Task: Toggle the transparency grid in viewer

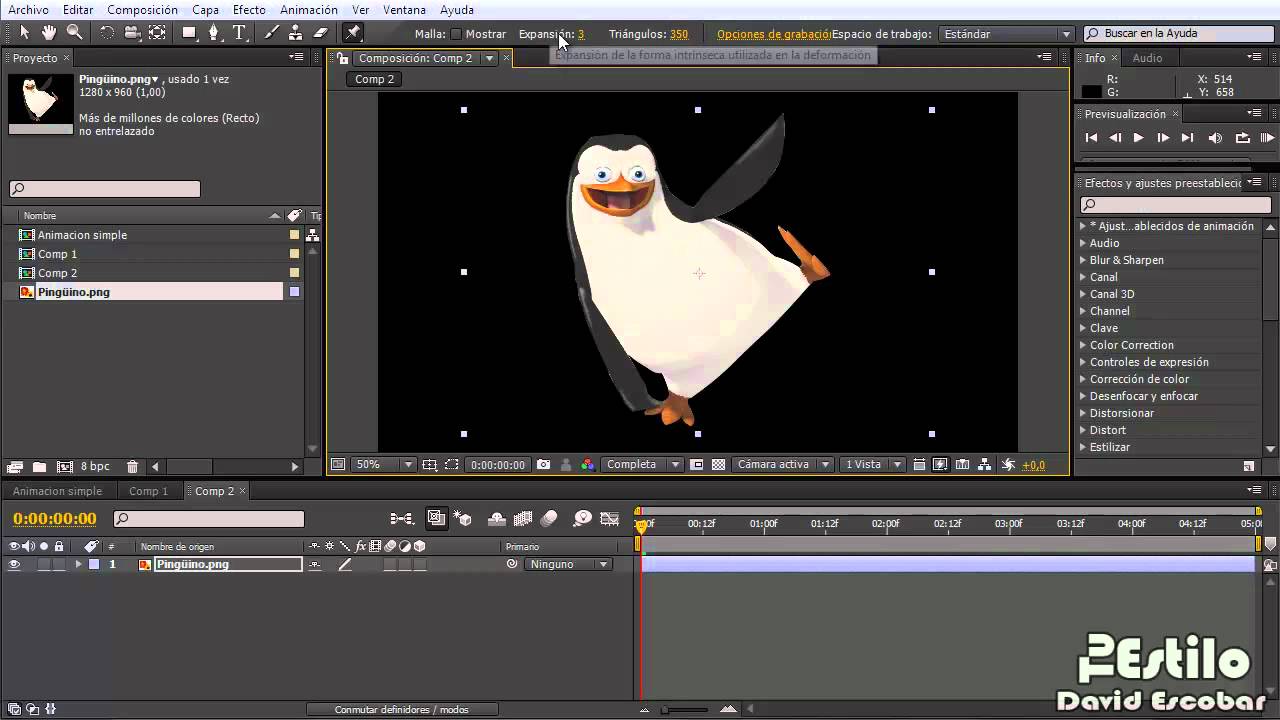Action: (718, 465)
